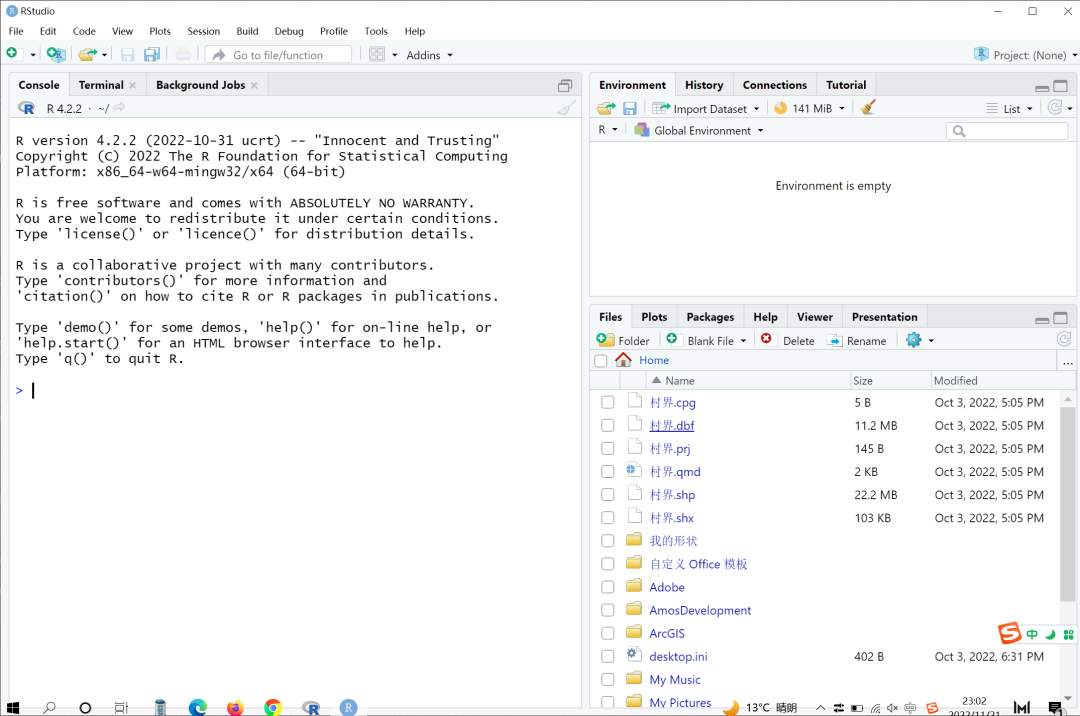This screenshot has height=716, width=1080.
Task: Clear environment objects with the broom icon
Action: tap(868, 107)
